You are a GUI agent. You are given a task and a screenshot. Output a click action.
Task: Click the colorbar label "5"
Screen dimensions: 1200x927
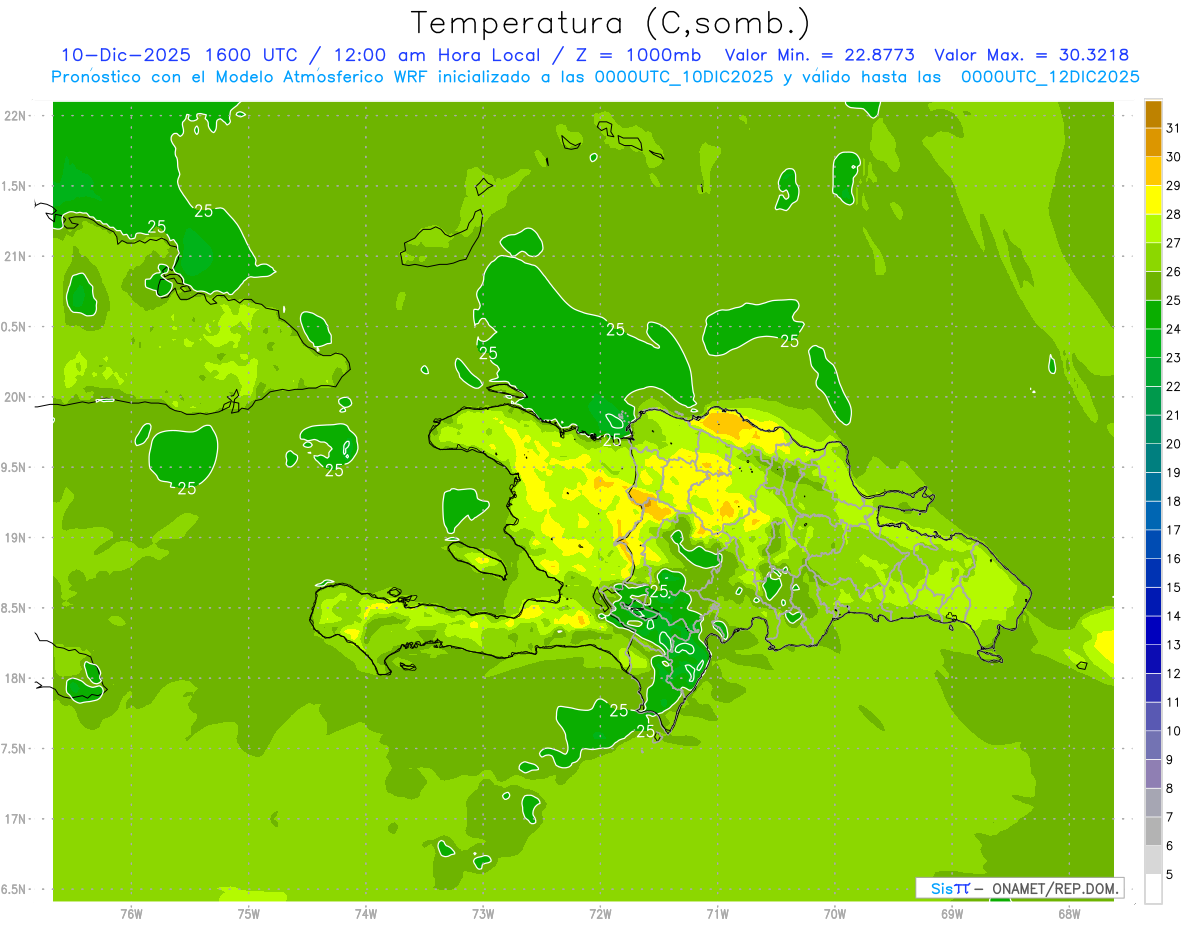(1169, 874)
